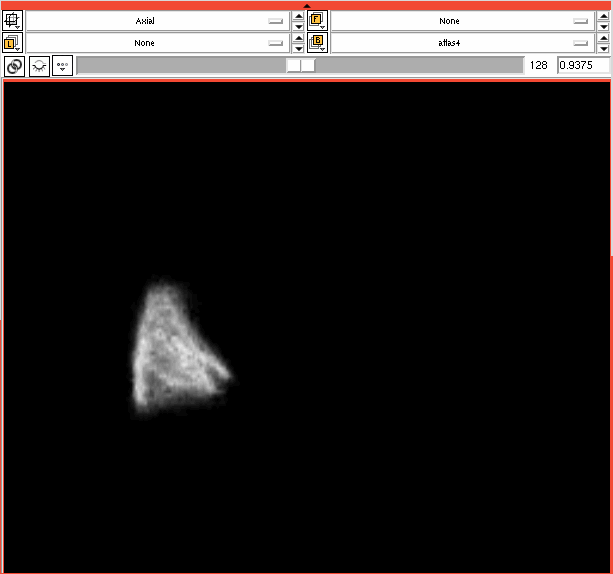
Task: Click the slice orientation crosshair icon
Action: [15, 20]
